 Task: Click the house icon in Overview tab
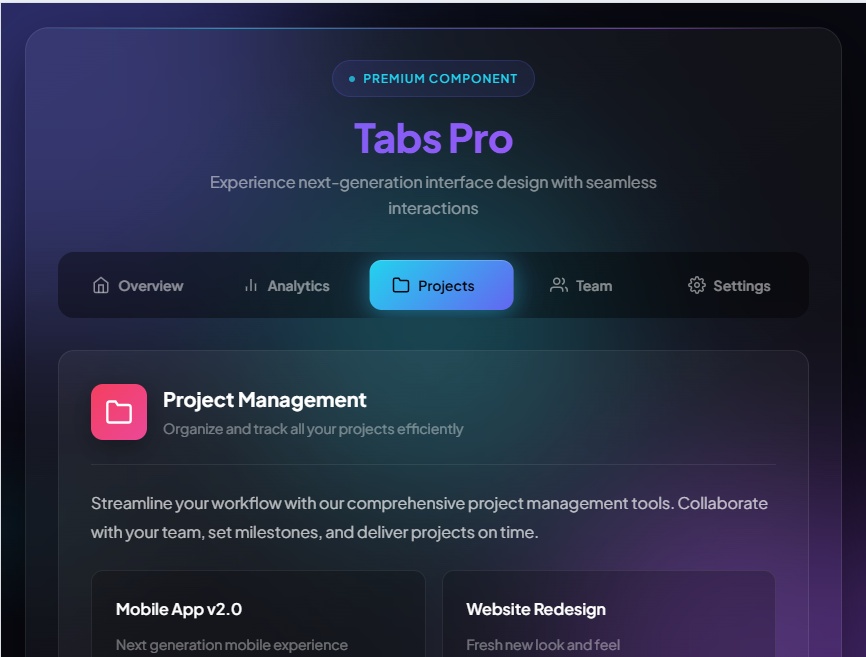click(101, 285)
